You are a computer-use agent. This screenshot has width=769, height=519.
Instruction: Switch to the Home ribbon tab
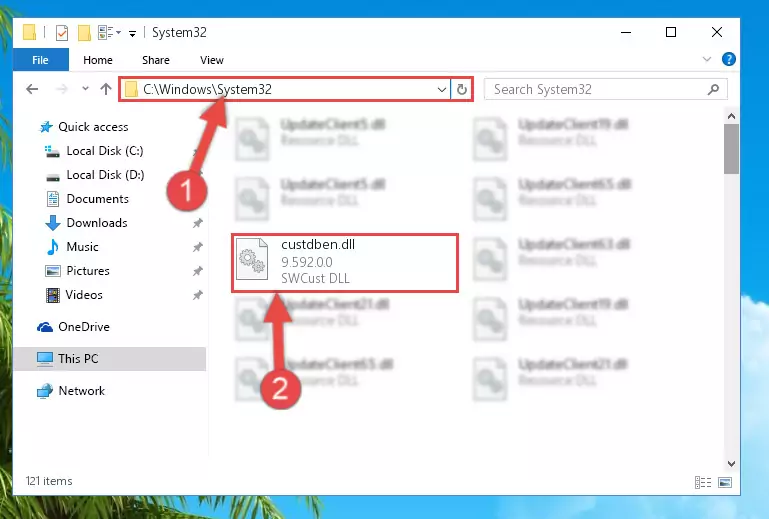[98, 60]
